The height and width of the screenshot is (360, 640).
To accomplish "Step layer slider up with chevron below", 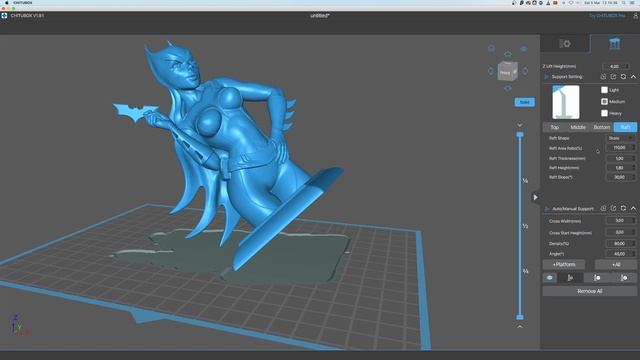I will tap(520, 327).
